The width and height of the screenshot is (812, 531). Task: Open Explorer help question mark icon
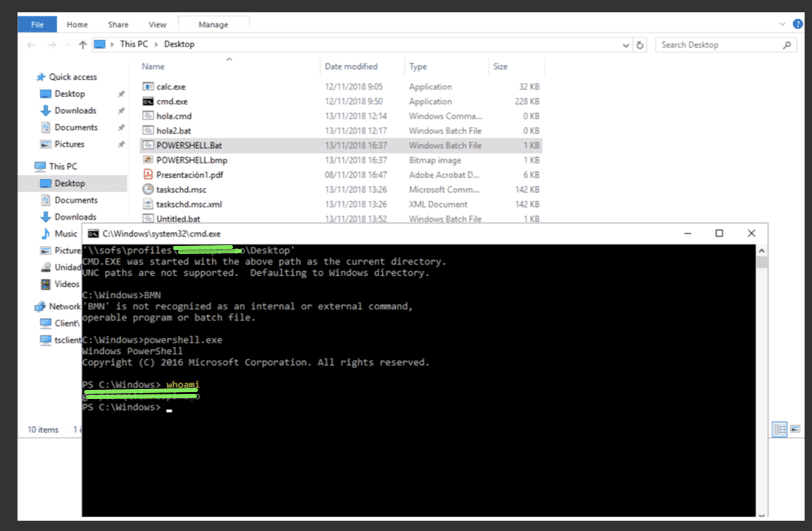[x=798, y=24]
